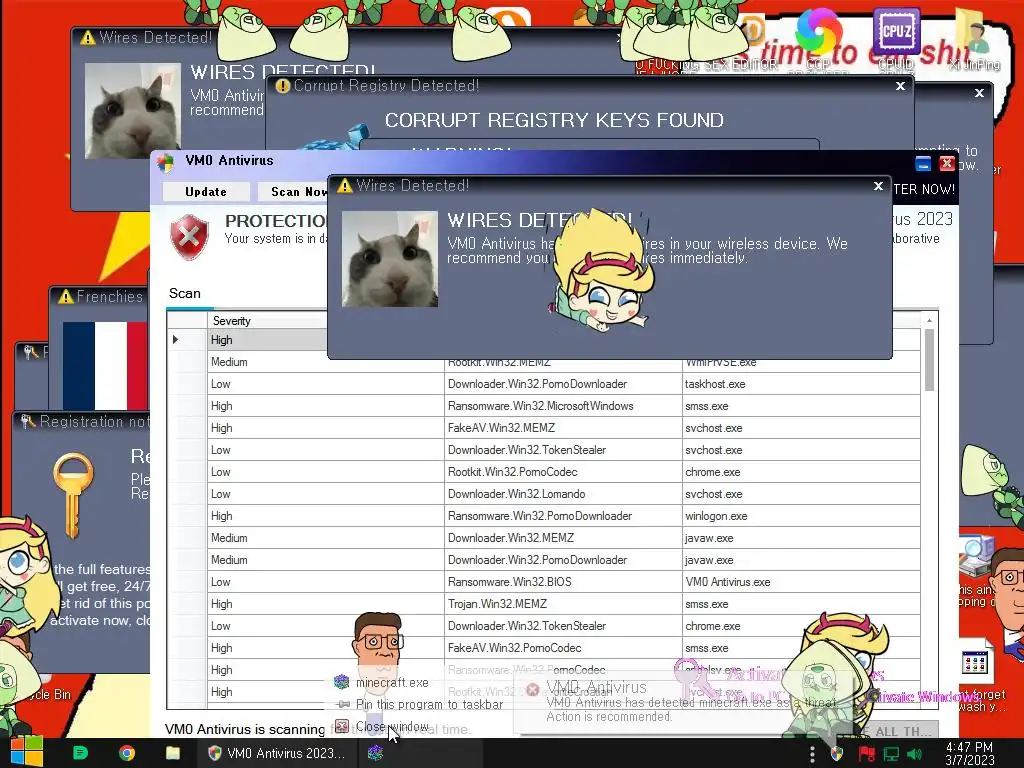Launch Google Chrome from the taskbar
1024x768 pixels.
pyautogui.click(x=127, y=753)
